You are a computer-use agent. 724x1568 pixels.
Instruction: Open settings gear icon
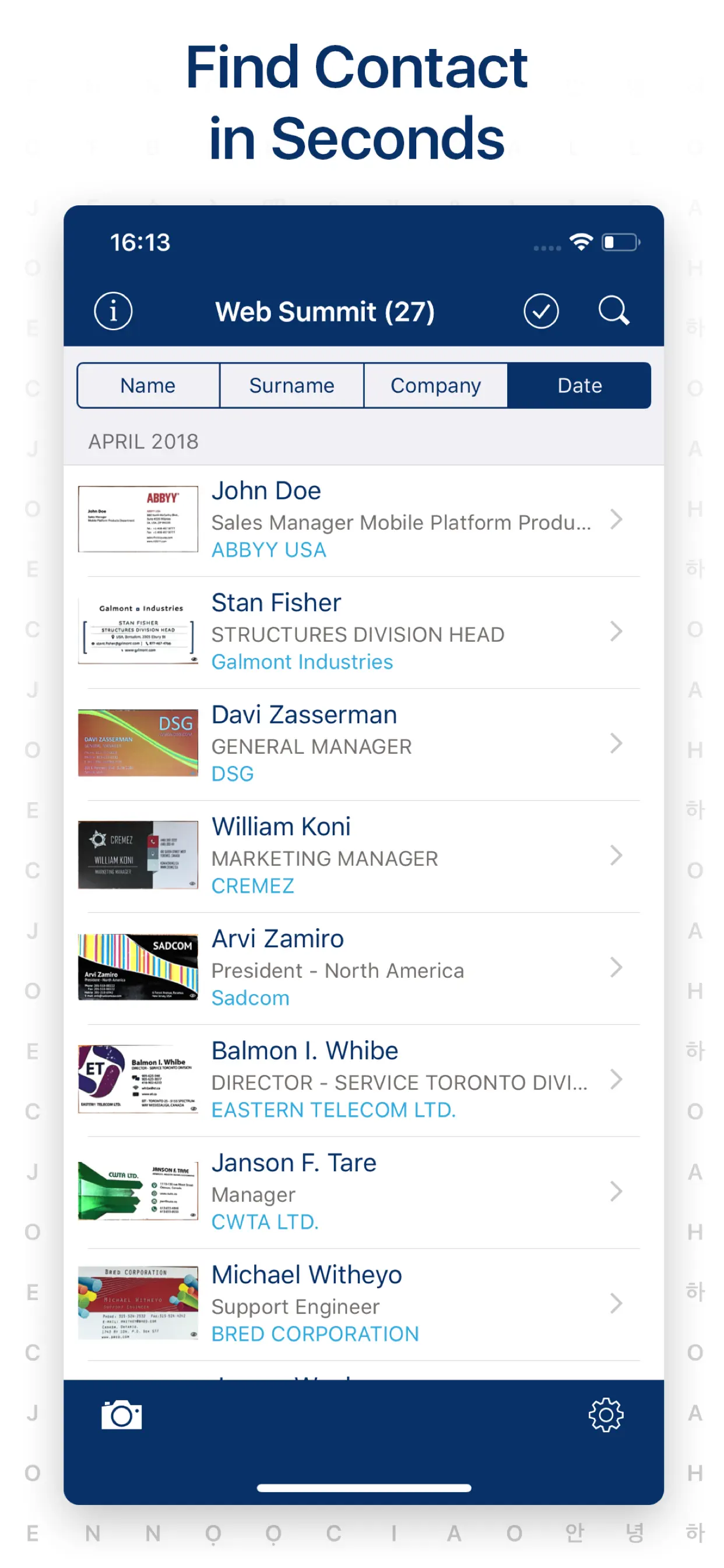[606, 1415]
